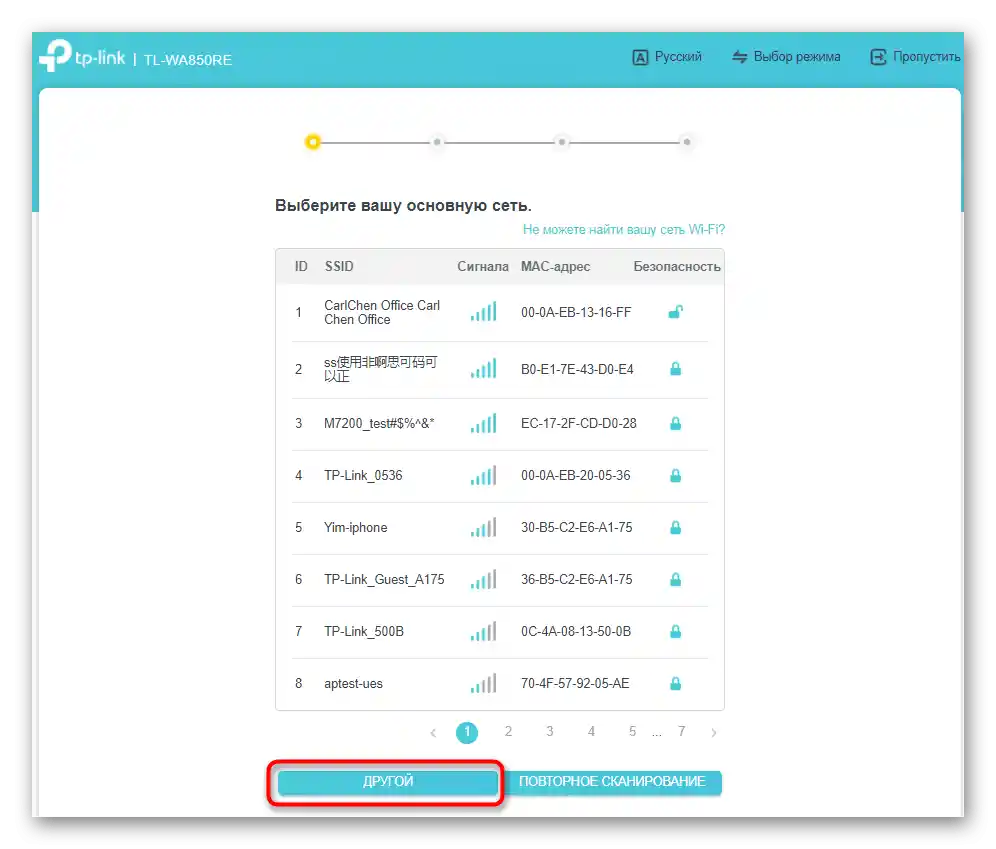Click lock icon for B0-E1-7E-43-D0-E4
996x849 pixels.
[675, 368]
